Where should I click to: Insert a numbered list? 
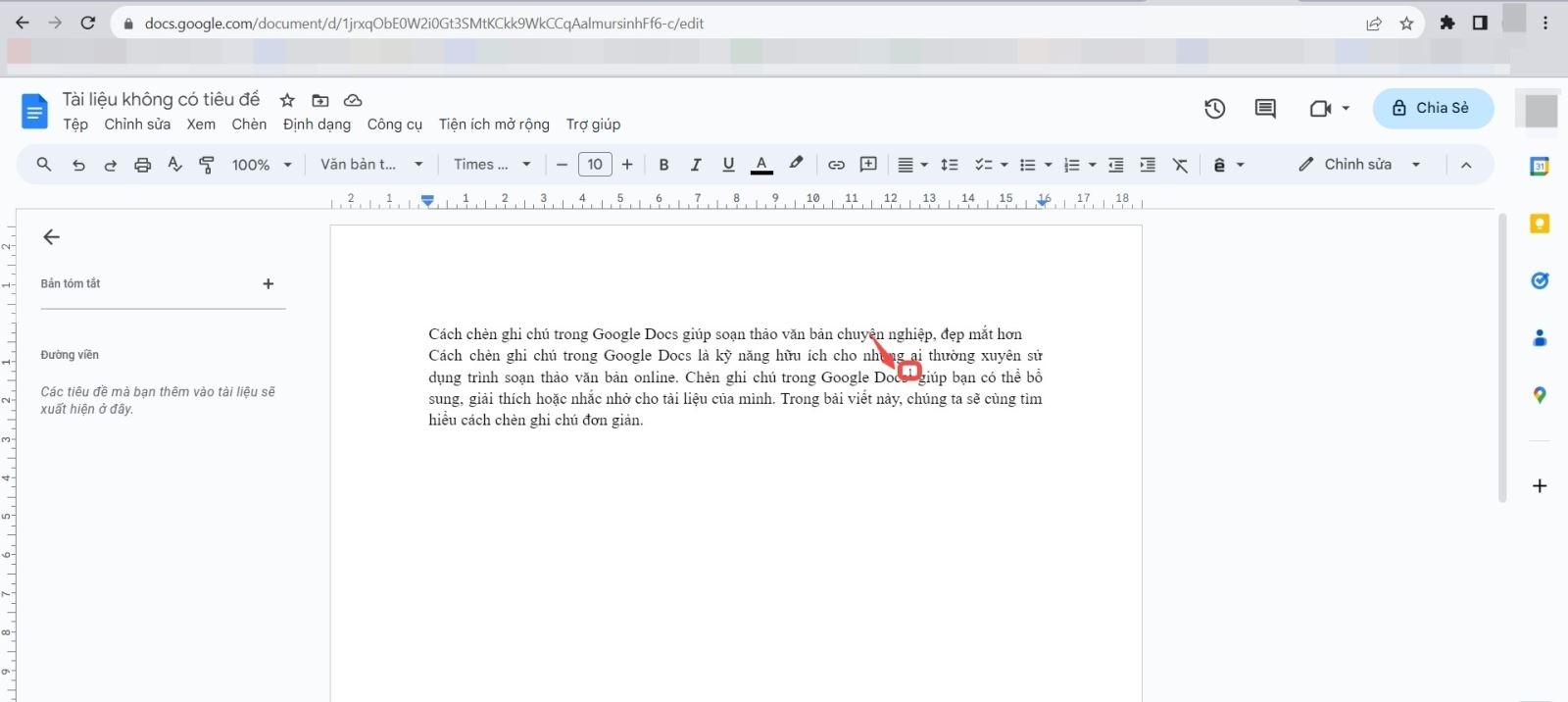[x=1071, y=165]
